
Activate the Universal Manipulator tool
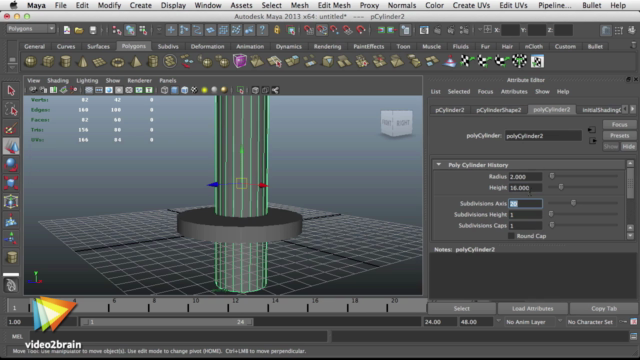(11, 202)
